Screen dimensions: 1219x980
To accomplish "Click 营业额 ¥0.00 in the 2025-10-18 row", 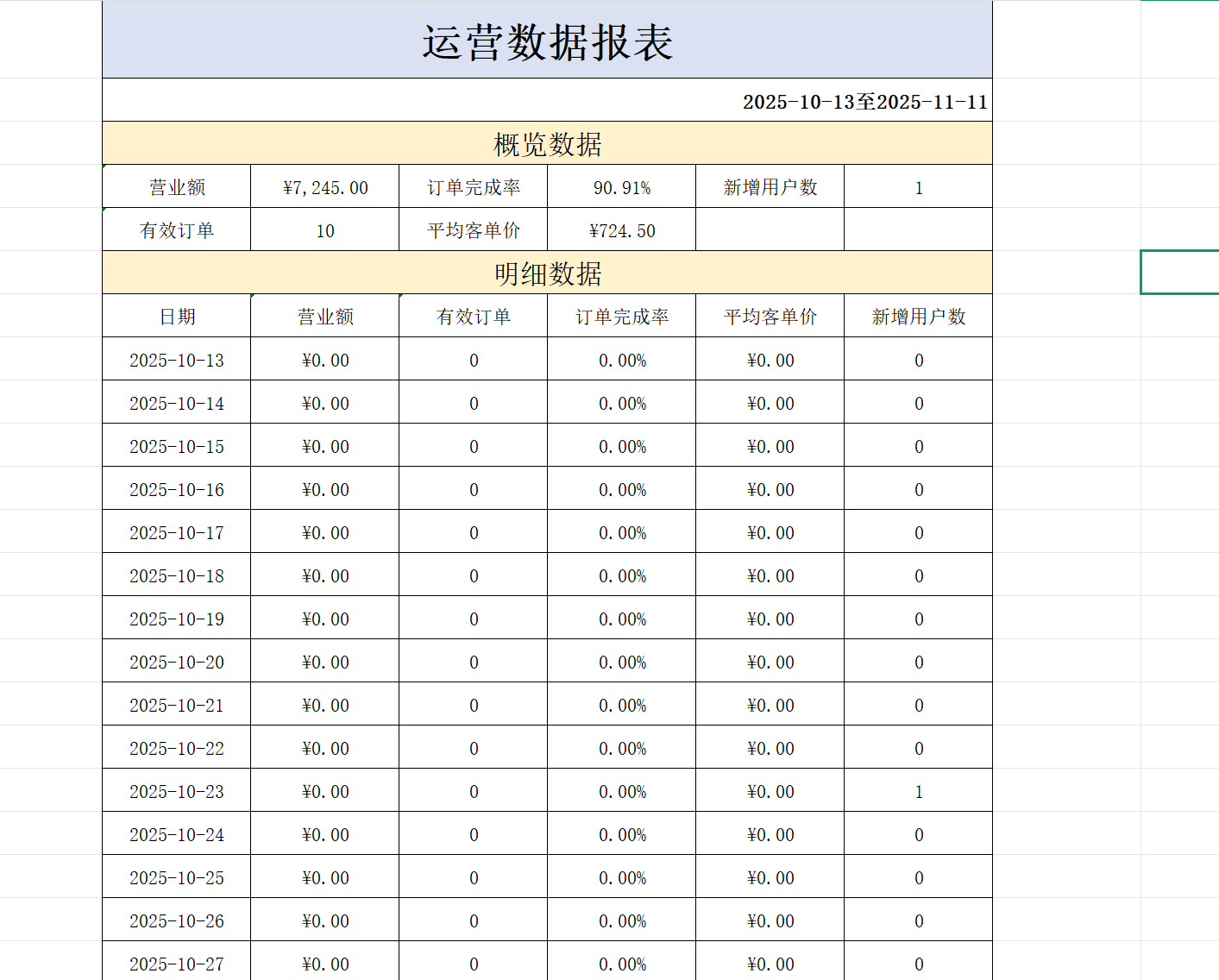I will [325, 575].
